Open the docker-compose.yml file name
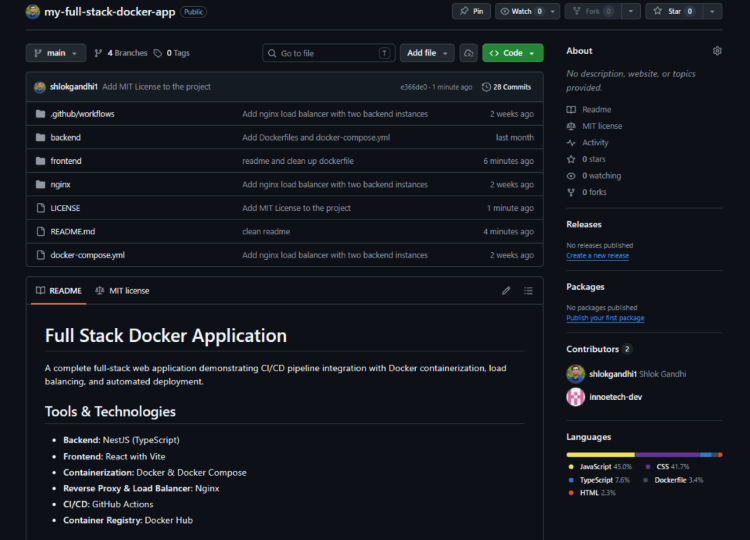Screen dimensions: 750x540 coord(88,255)
